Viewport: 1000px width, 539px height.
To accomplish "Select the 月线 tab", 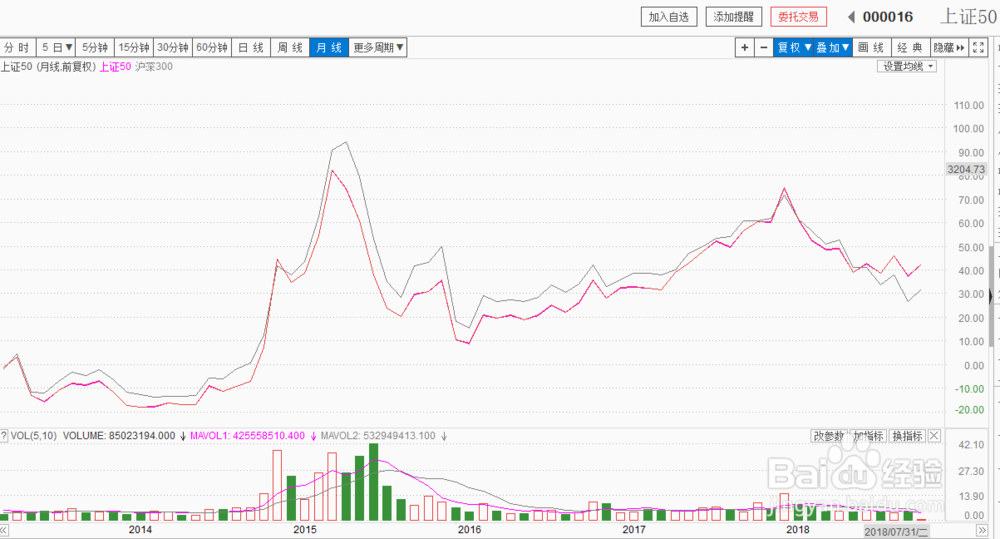I will click(x=329, y=48).
